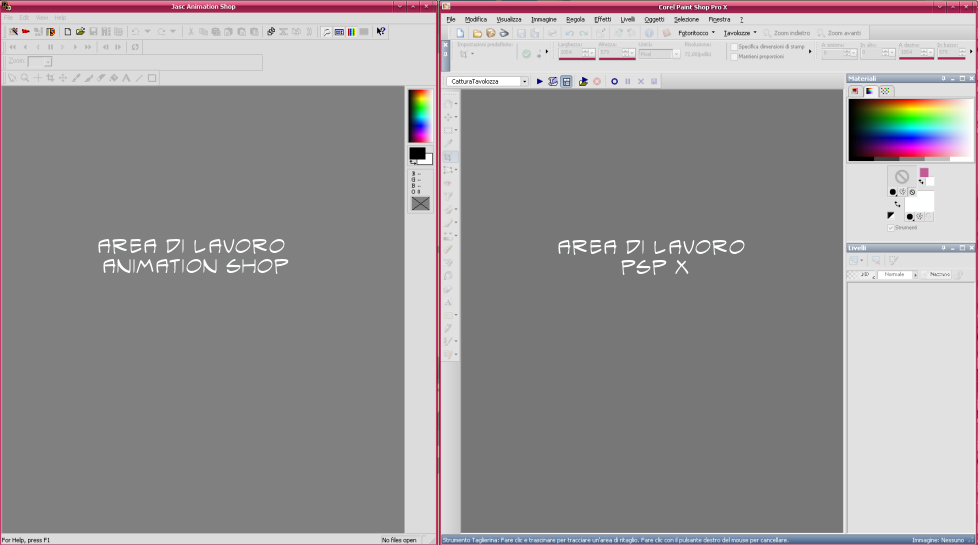Screen dimensions: 978x545
Task: Click the delete layer icon in Livelli panel
Action: coord(876,261)
